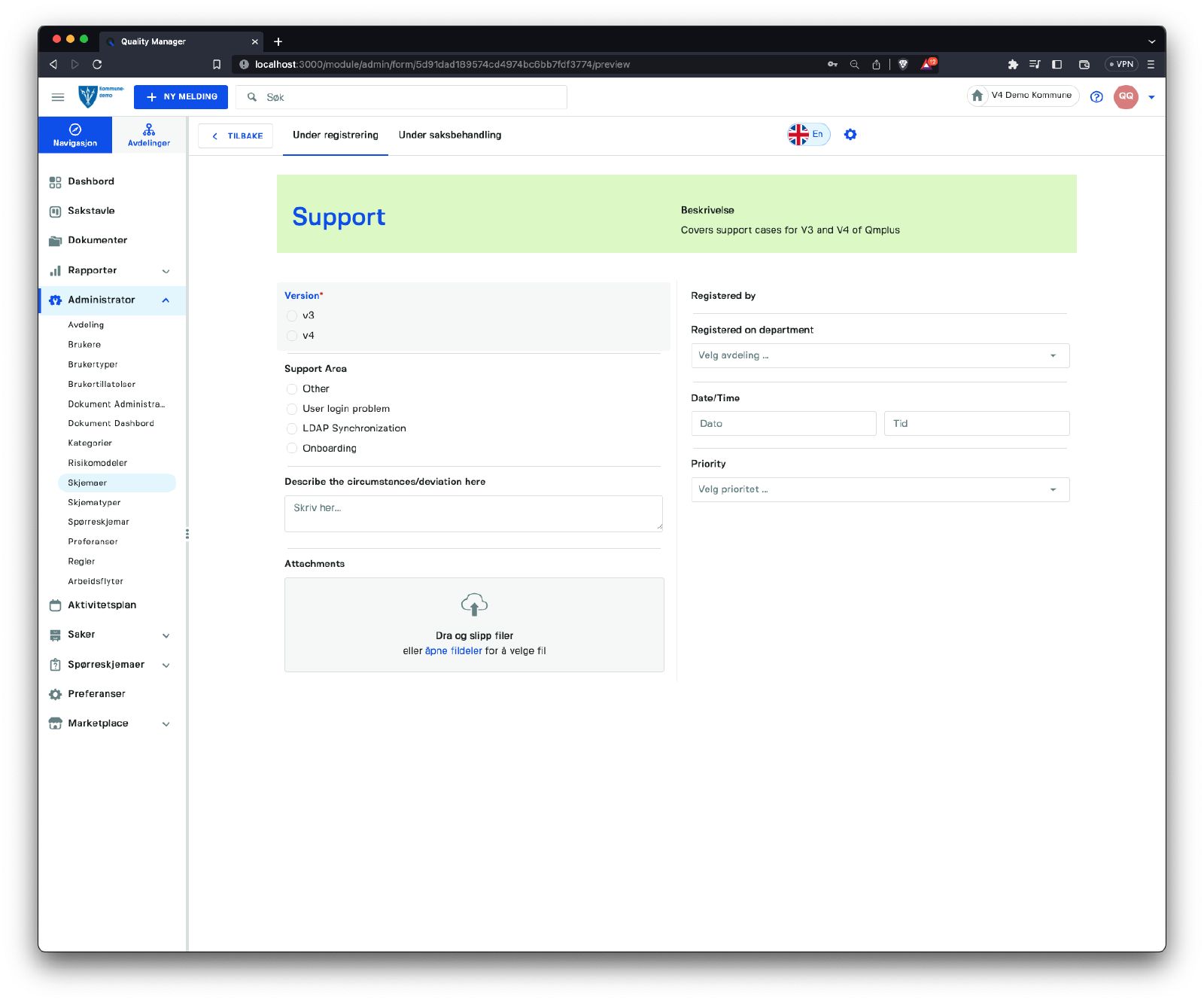
Task: Click the åpne fildeler link
Action: click(454, 651)
